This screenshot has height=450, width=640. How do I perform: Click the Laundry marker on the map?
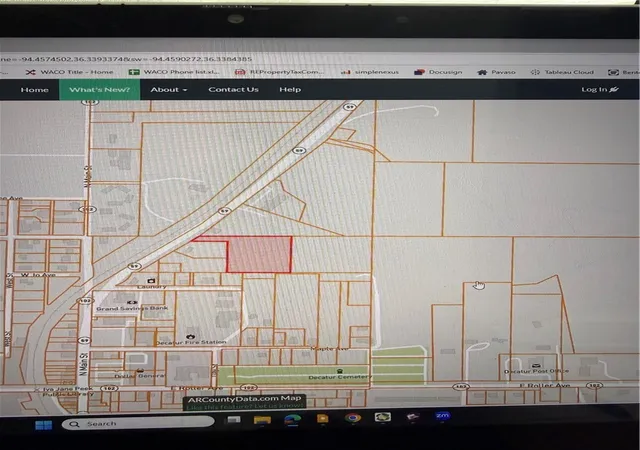pos(151,281)
